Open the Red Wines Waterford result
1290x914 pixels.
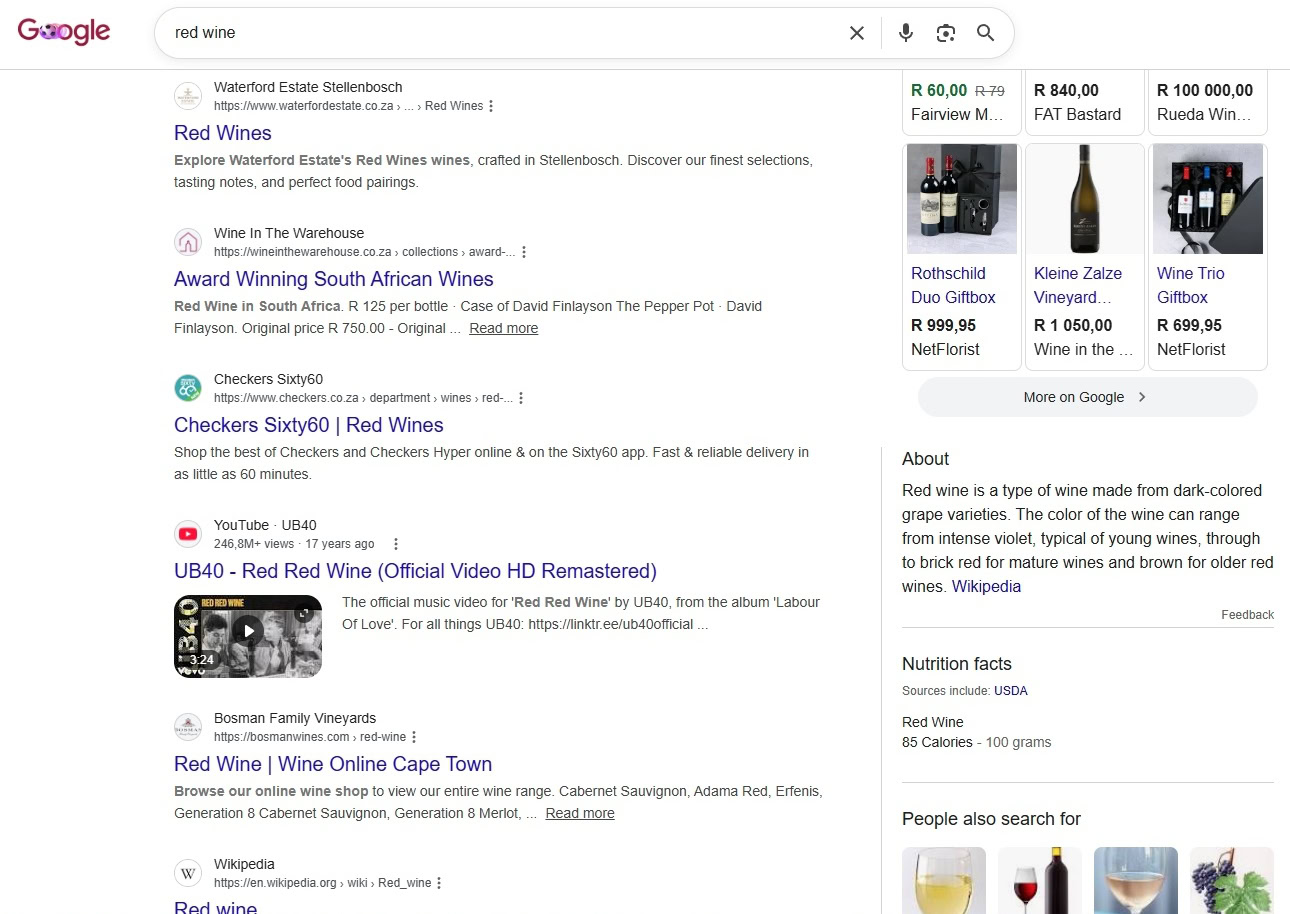[x=222, y=133]
